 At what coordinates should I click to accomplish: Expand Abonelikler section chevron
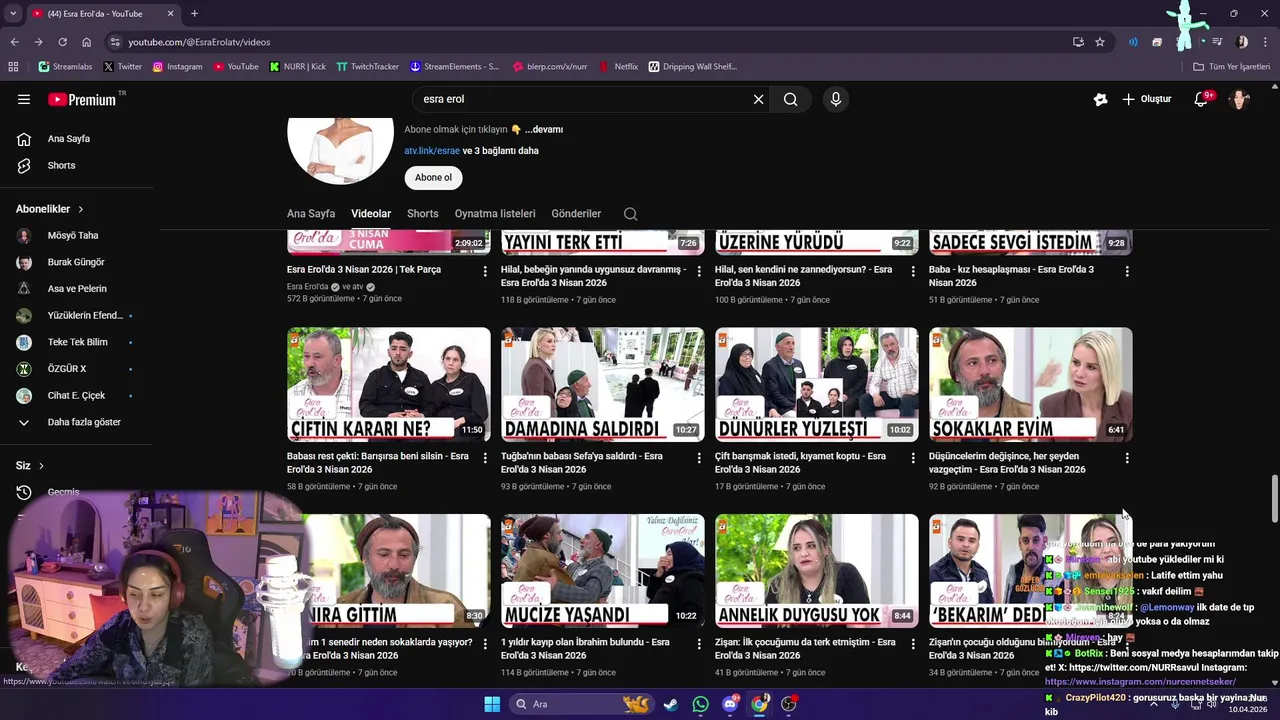(x=80, y=209)
